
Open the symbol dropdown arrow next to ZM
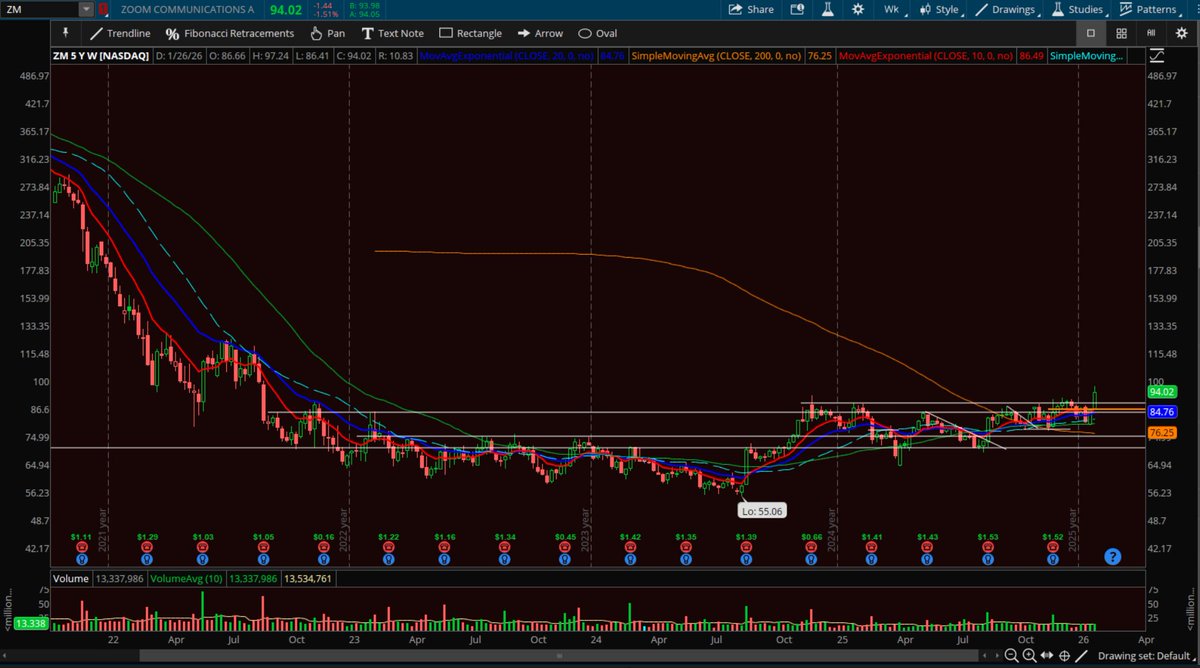click(x=85, y=9)
